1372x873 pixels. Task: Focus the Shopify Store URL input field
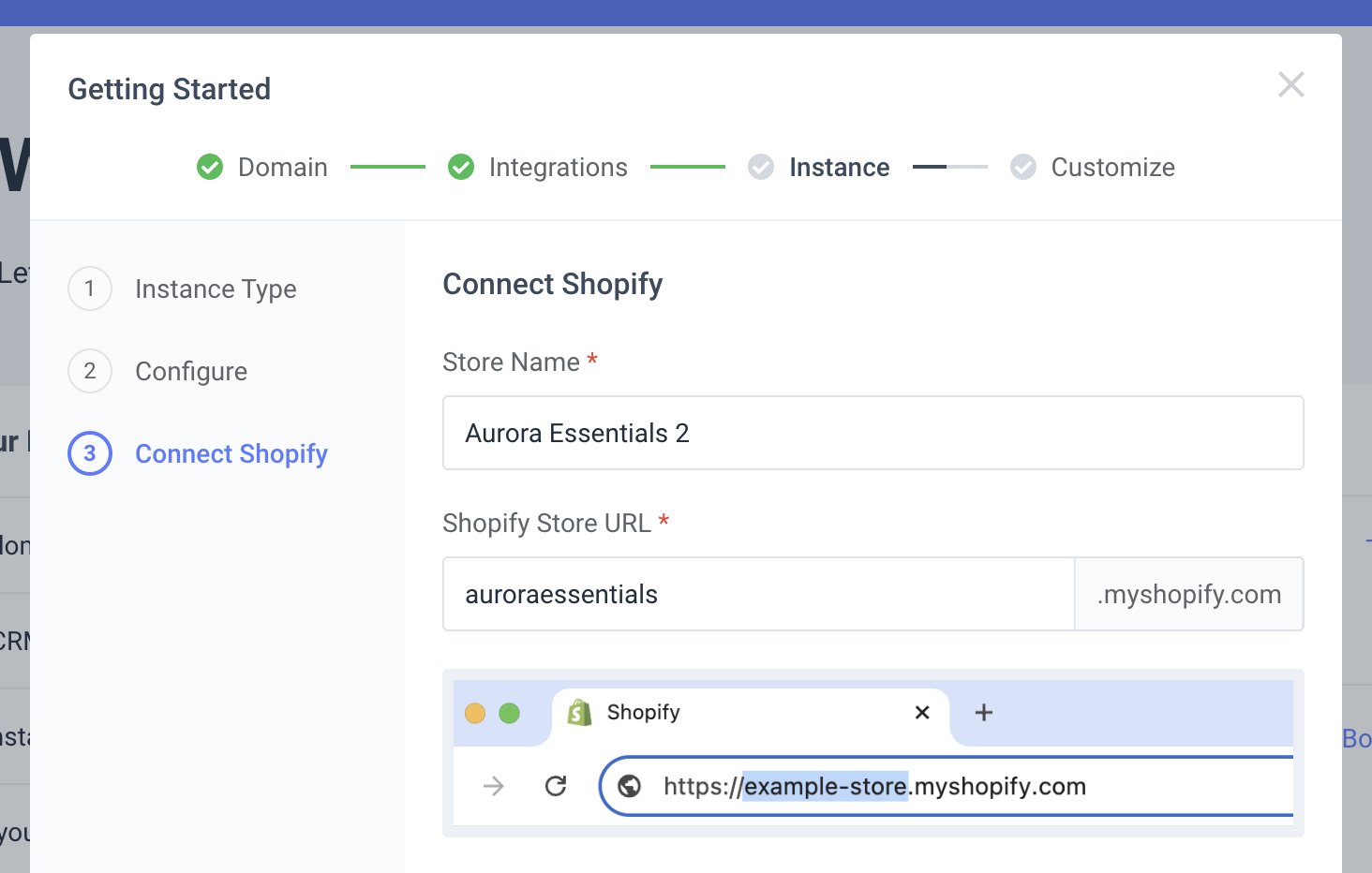(759, 594)
